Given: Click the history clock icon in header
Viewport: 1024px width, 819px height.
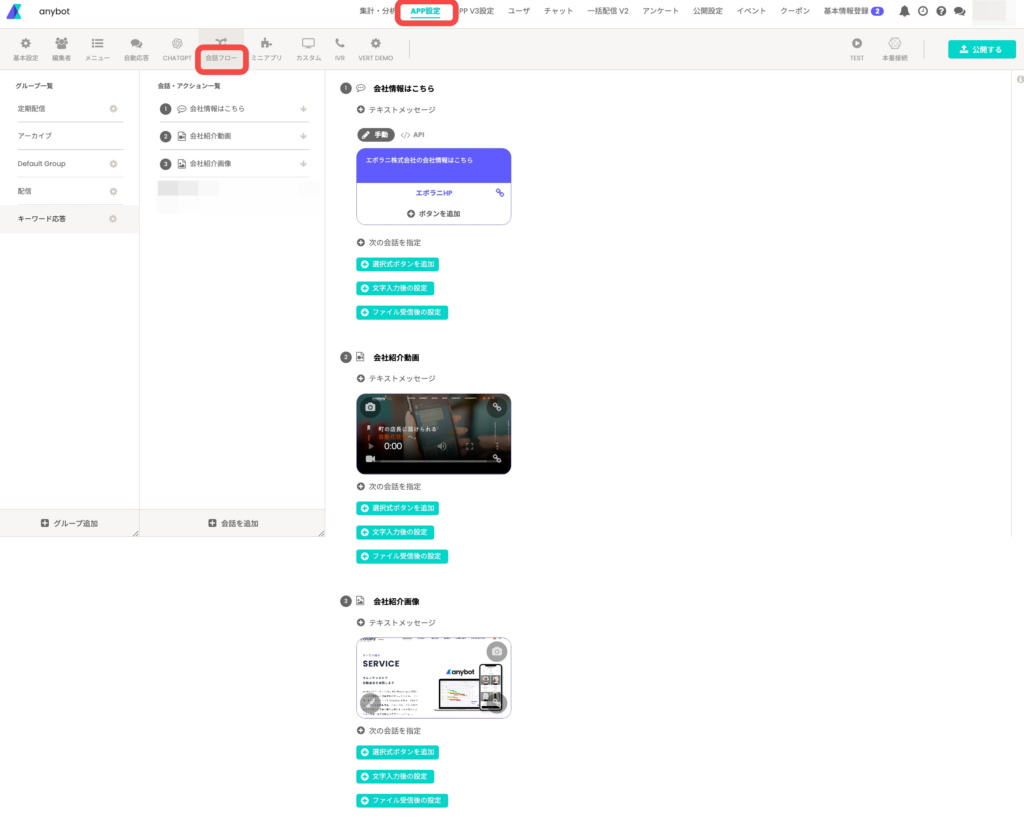Looking at the screenshot, I should [922, 11].
